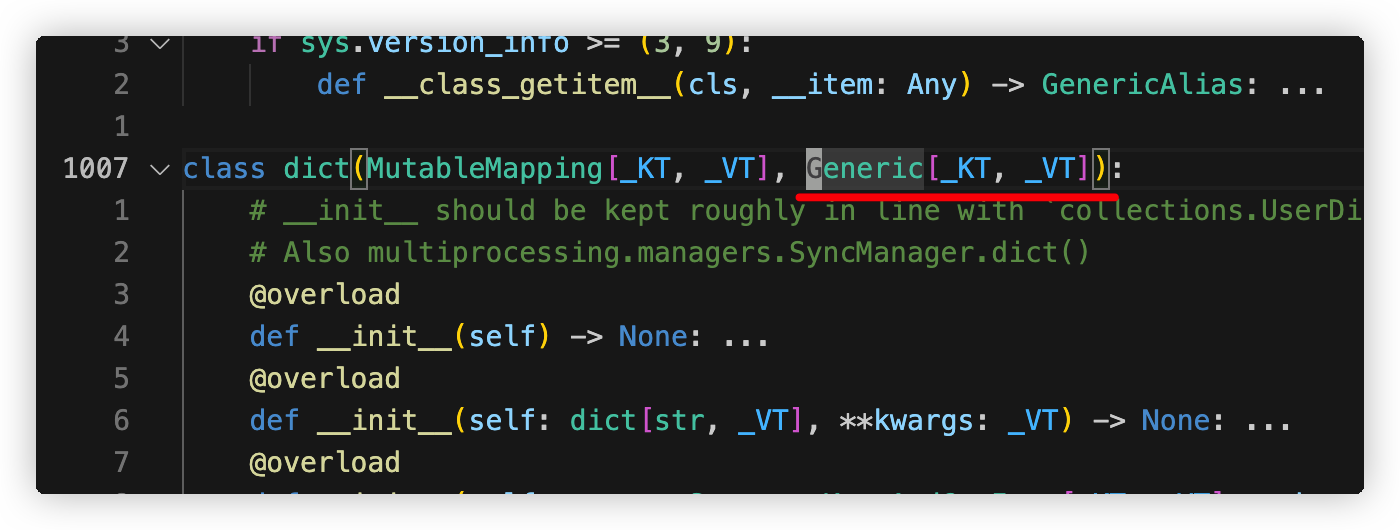Click the Any type annotation
Screen dimensions: 1400x530
coord(932,85)
